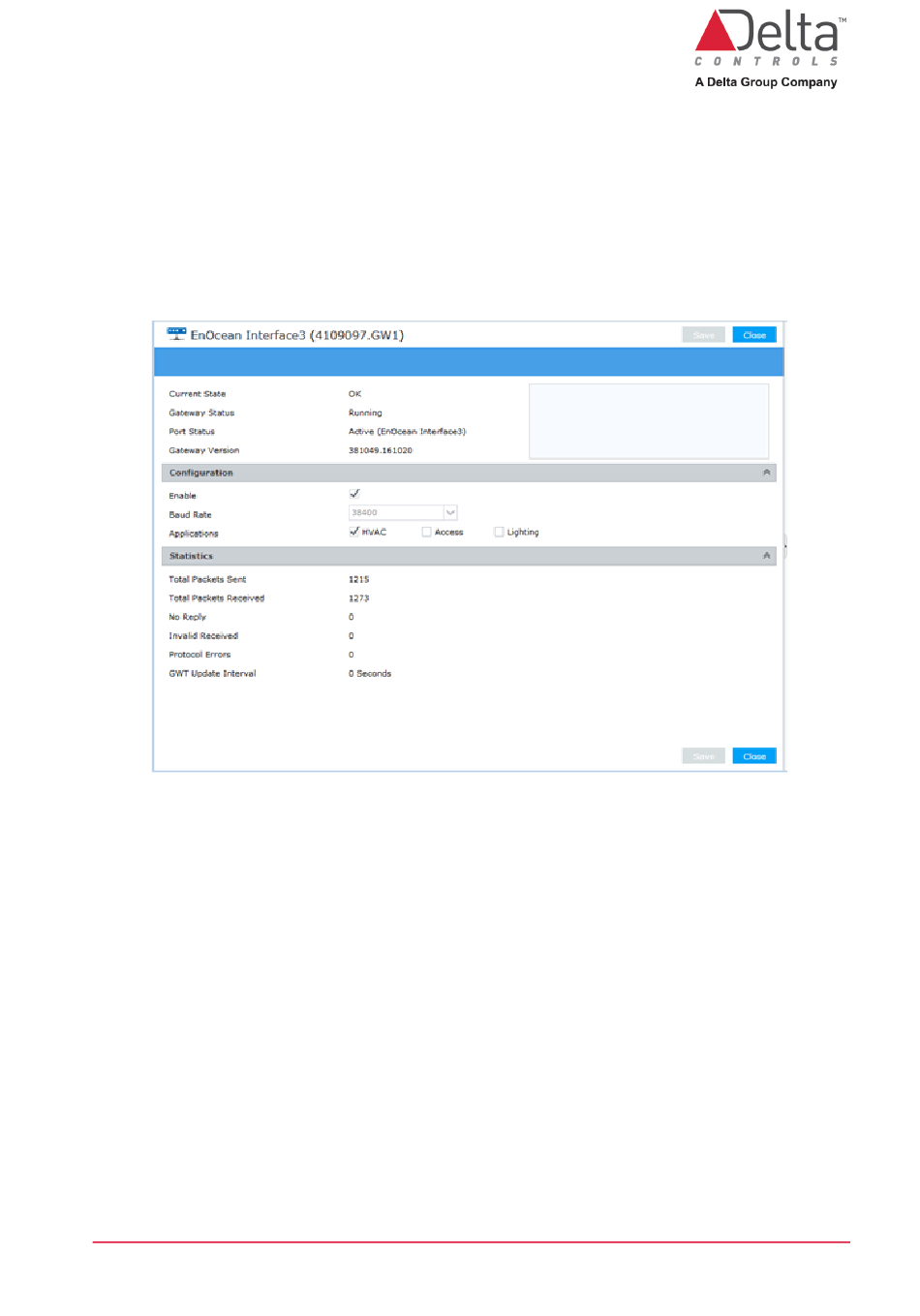920x1316 pixels.
Task: Enable the Lighting application checkbox
Action: point(499,532)
